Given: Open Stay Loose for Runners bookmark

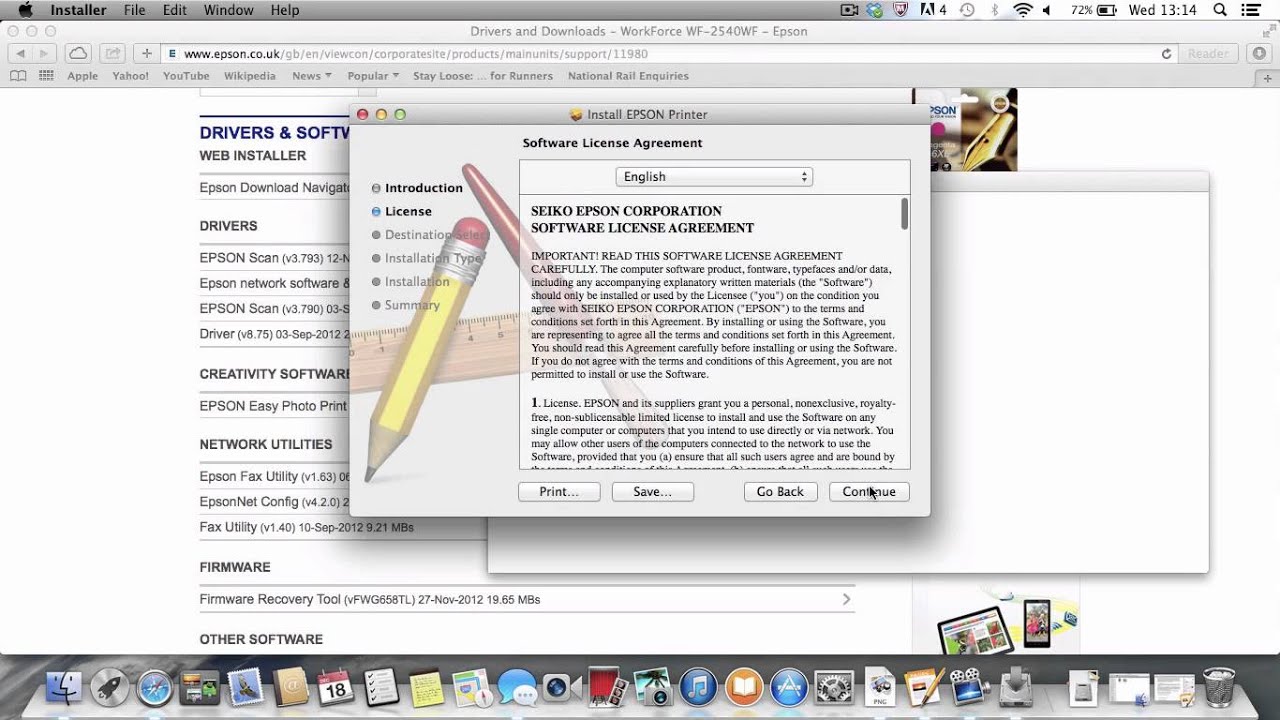Looking at the screenshot, I should 483,76.
